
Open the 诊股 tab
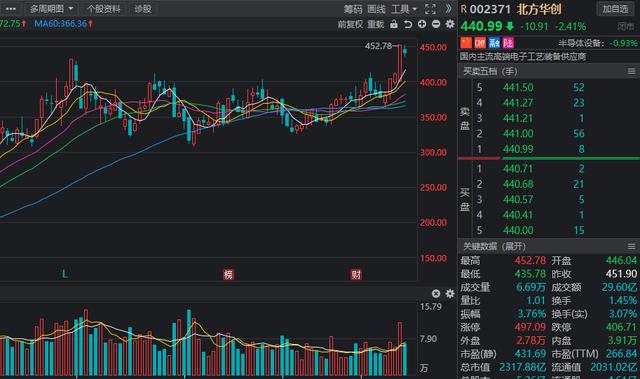coord(143,9)
